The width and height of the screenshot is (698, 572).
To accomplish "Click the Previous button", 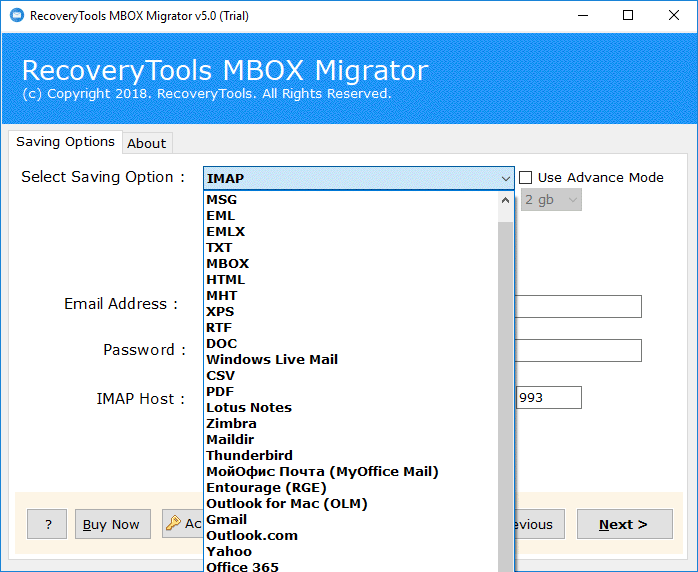I will pyautogui.click(x=540, y=524).
